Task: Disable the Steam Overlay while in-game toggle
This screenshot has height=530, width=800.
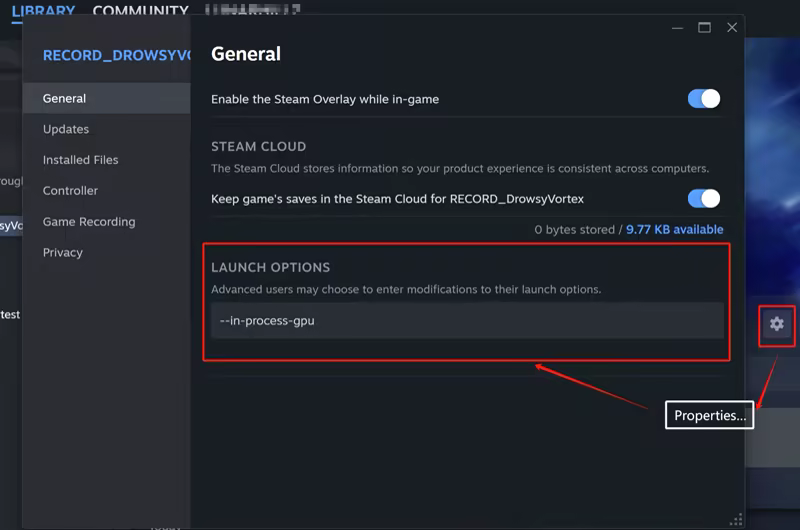Action: [703, 99]
